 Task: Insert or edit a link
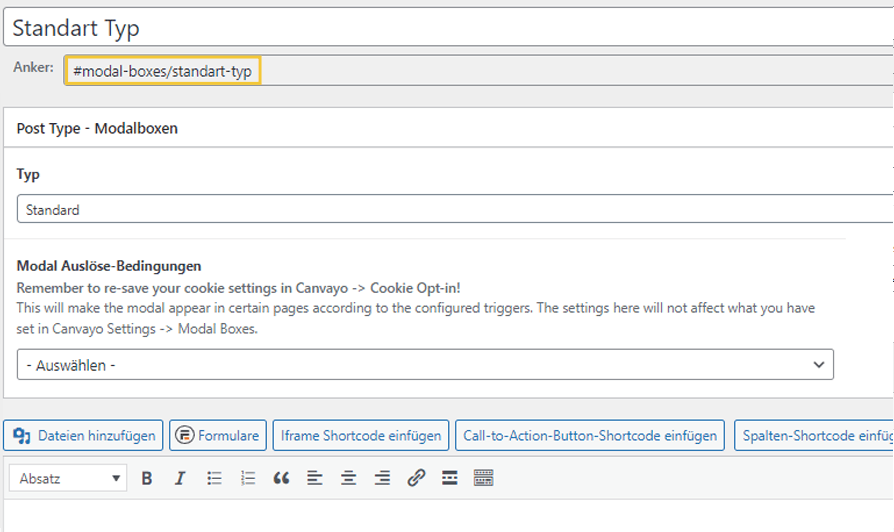point(416,478)
